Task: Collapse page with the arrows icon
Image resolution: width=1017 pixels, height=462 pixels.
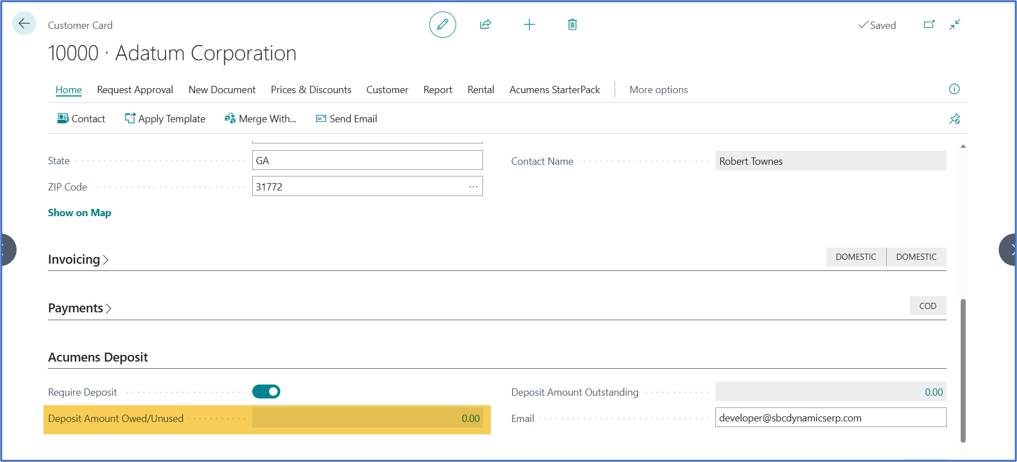Action: (955, 25)
